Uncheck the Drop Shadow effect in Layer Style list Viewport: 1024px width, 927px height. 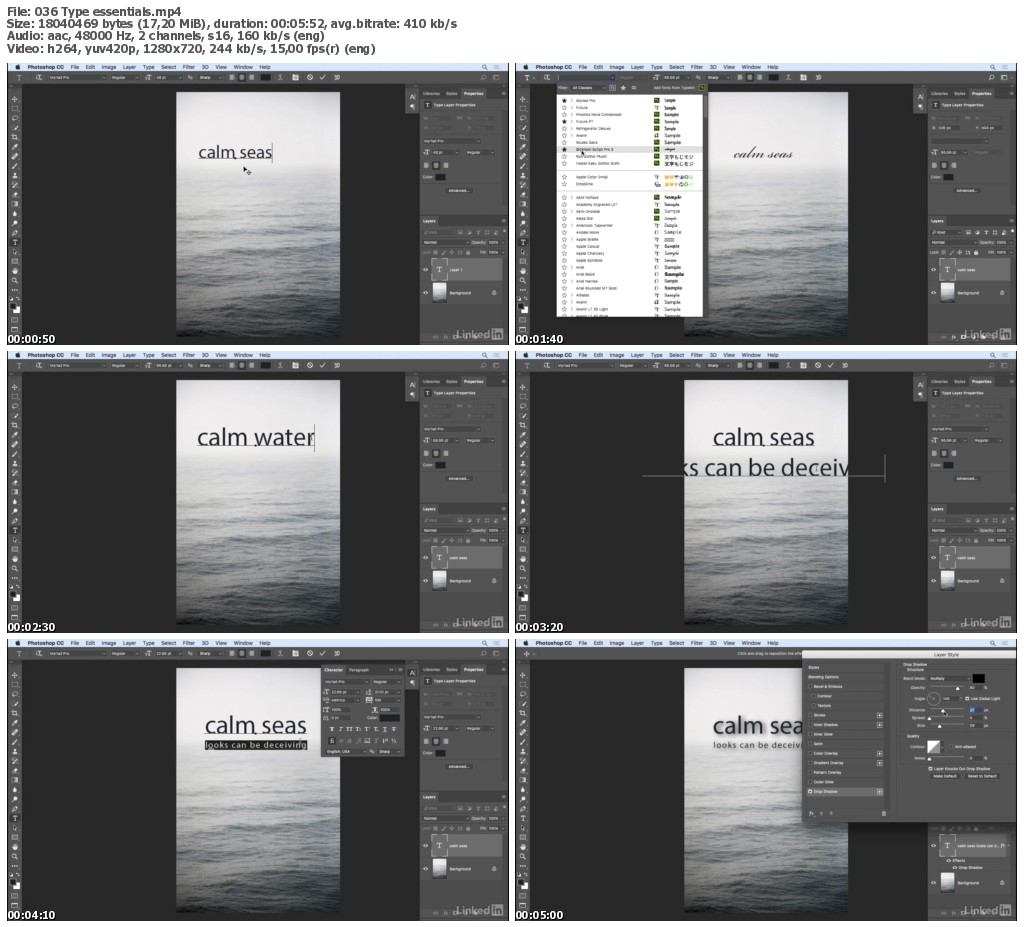(810, 792)
